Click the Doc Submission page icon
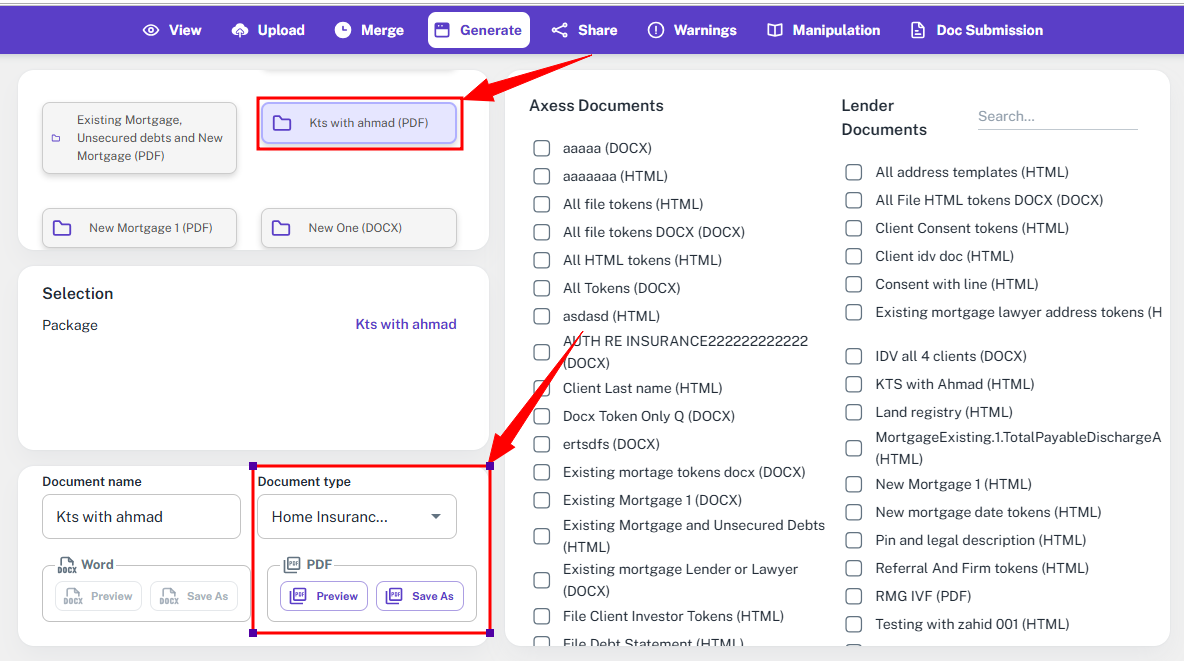The image size is (1184, 661). coord(918,30)
